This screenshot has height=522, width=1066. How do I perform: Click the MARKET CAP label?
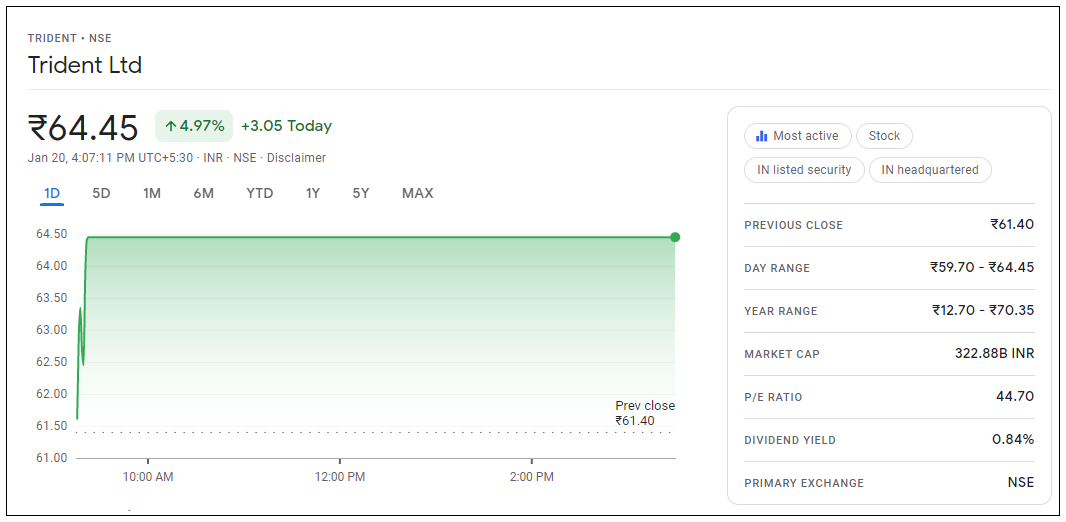coord(782,354)
